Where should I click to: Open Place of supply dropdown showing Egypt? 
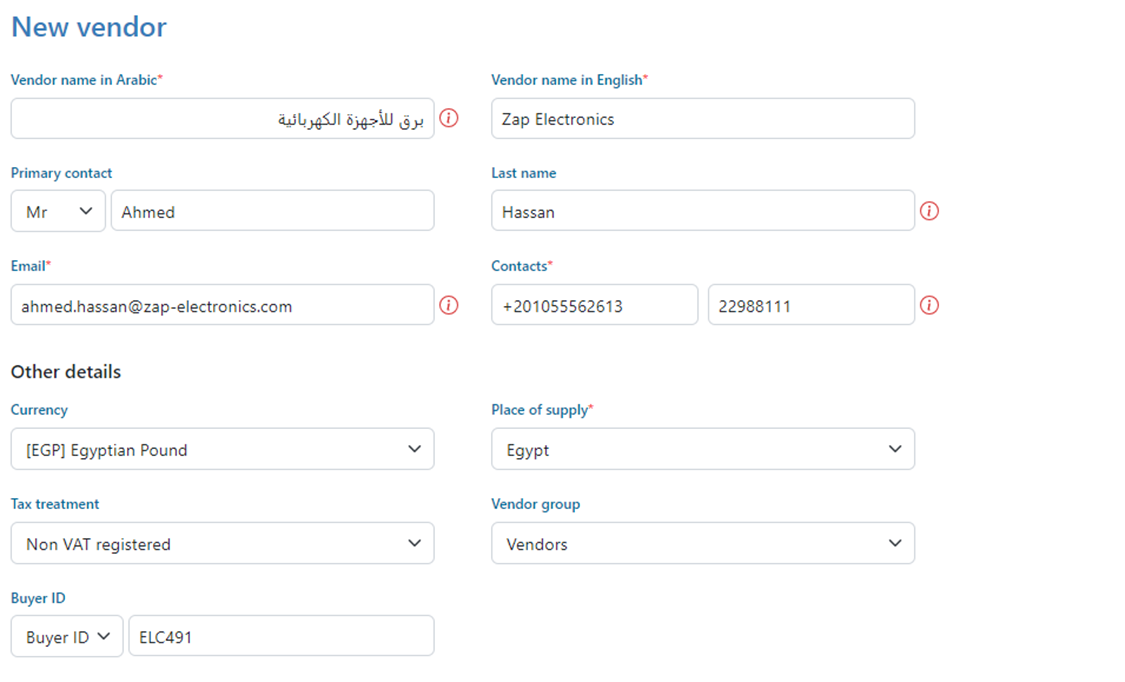click(x=702, y=449)
